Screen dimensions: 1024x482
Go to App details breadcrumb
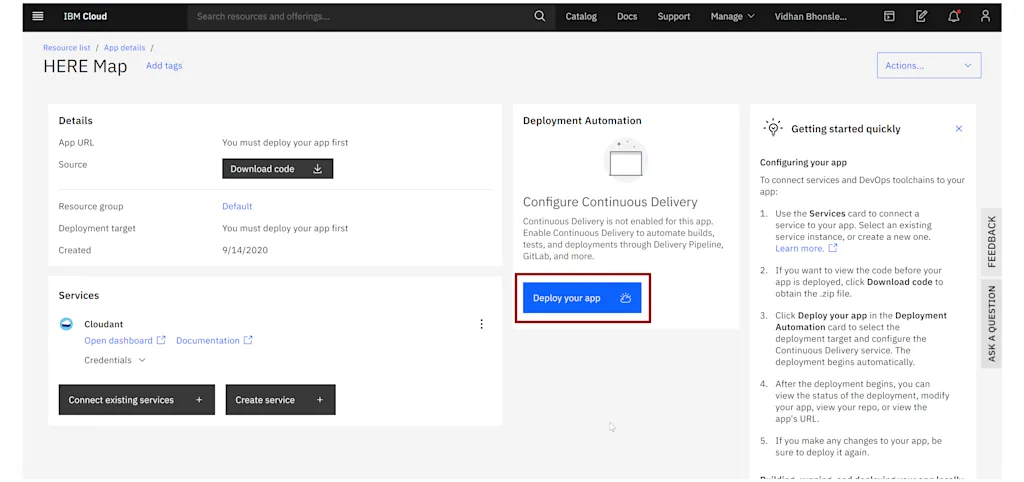125,48
